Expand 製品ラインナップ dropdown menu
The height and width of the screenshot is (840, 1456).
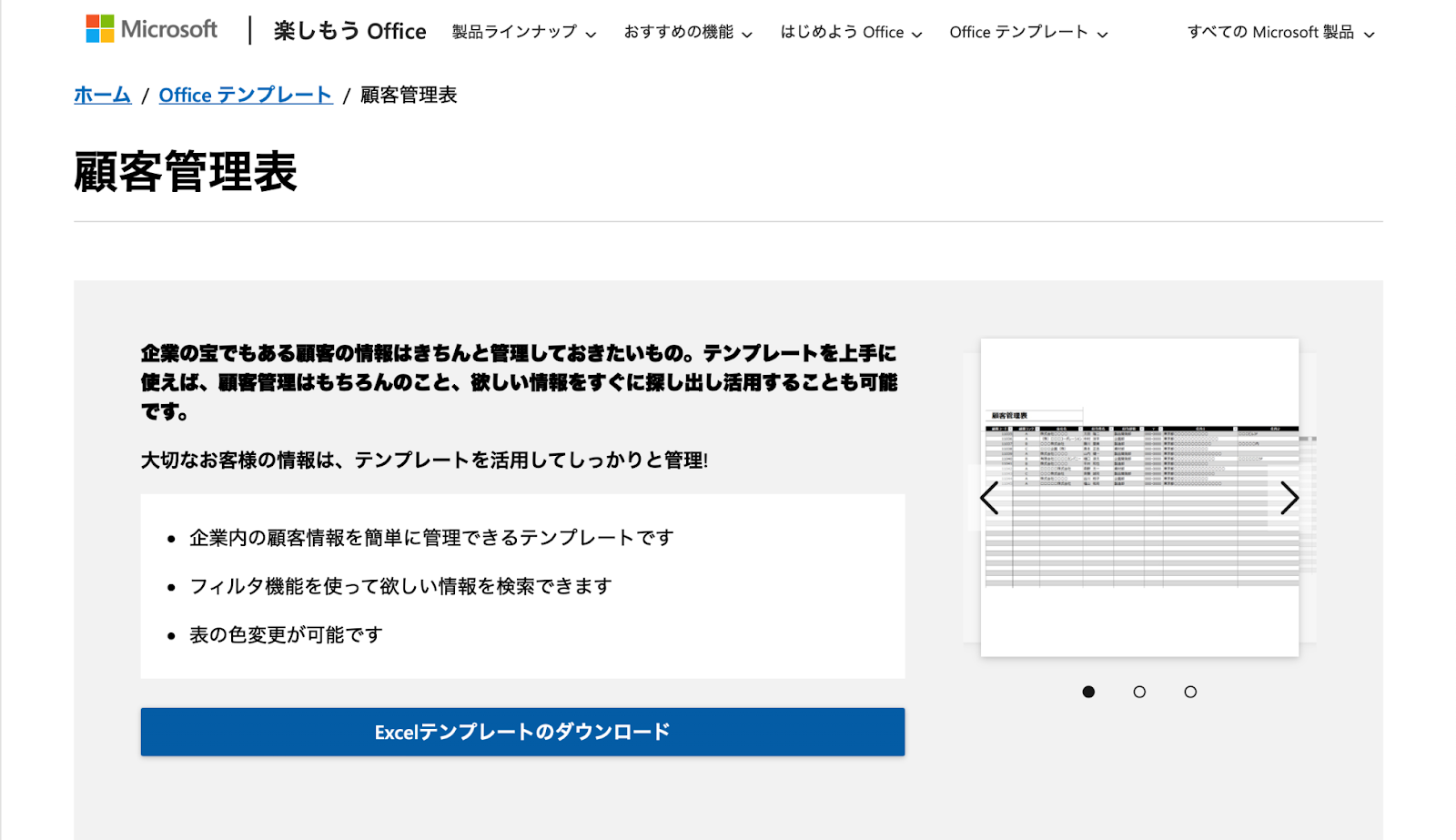coord(524,33)
